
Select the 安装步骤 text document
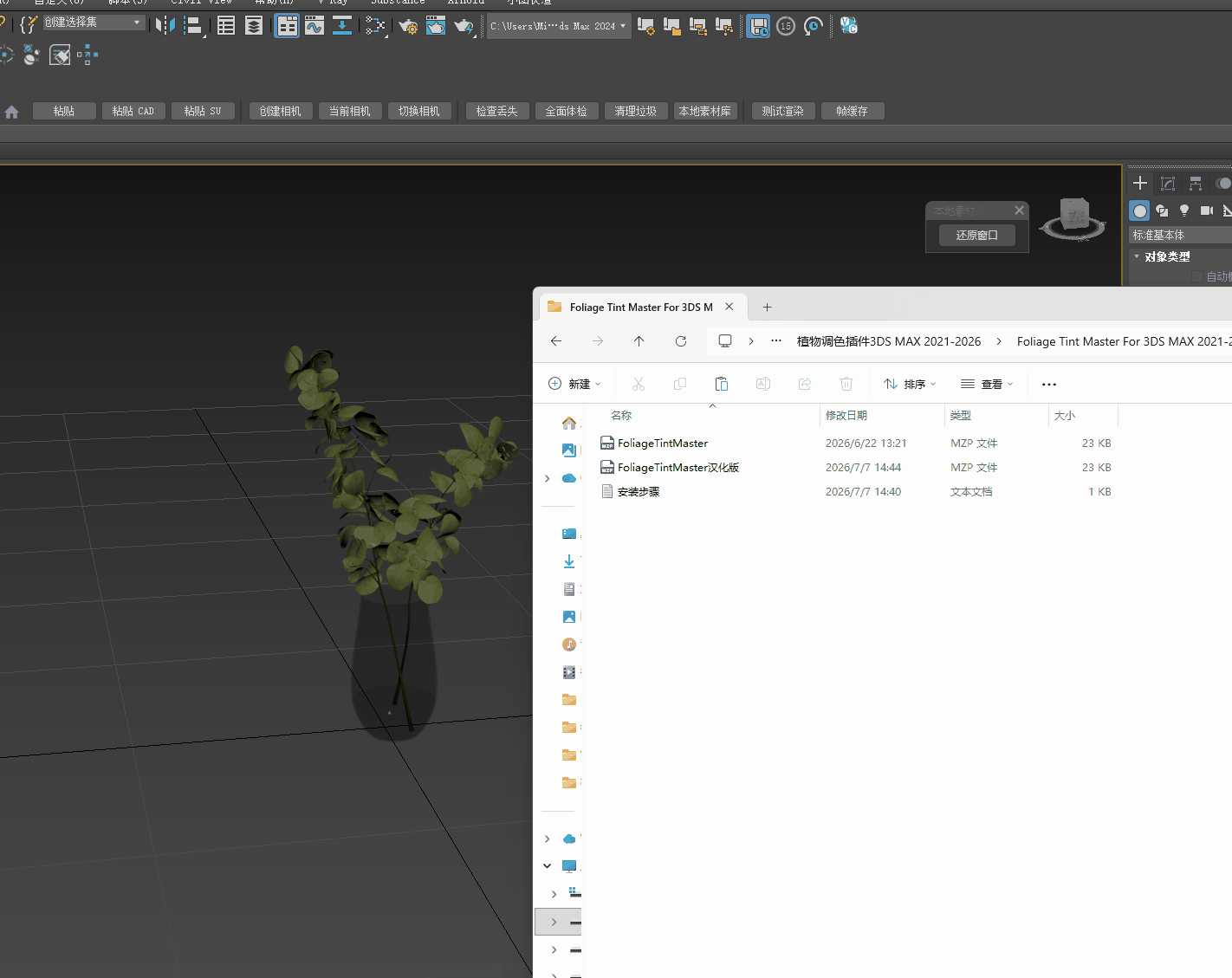[639, 492]
